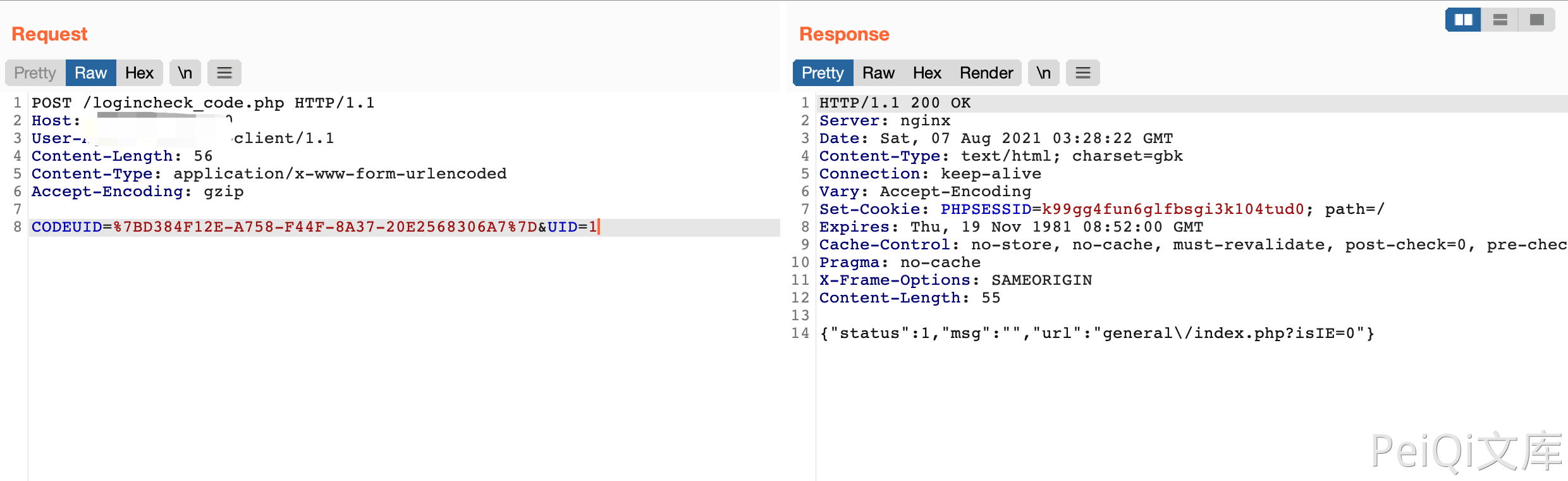The height and width of the screenshot is (481, 1568).
Task: Open the Request panel options menu
Action: coord(224,73)
